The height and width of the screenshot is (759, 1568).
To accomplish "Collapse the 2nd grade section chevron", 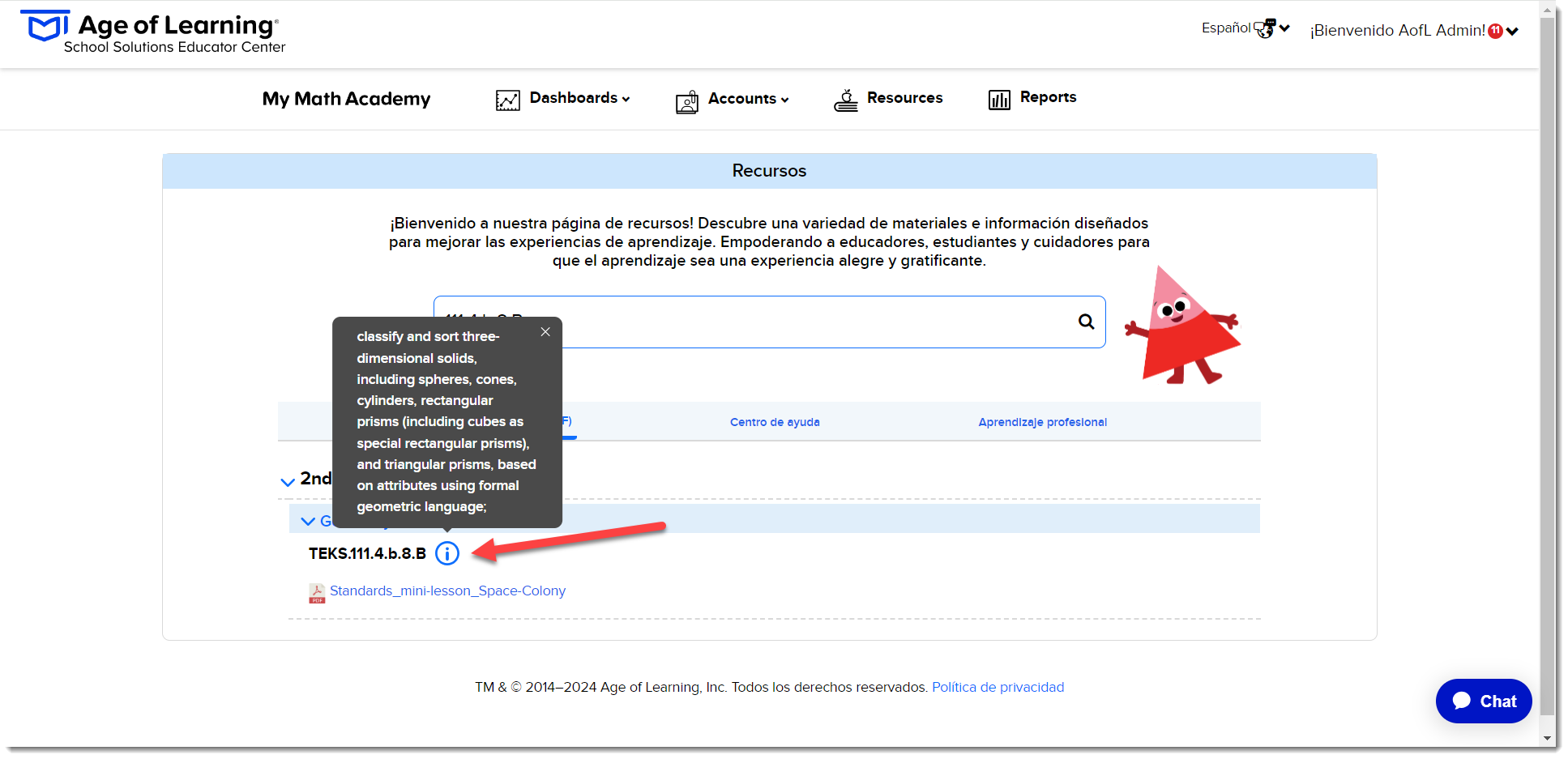I will coord(288,481).
